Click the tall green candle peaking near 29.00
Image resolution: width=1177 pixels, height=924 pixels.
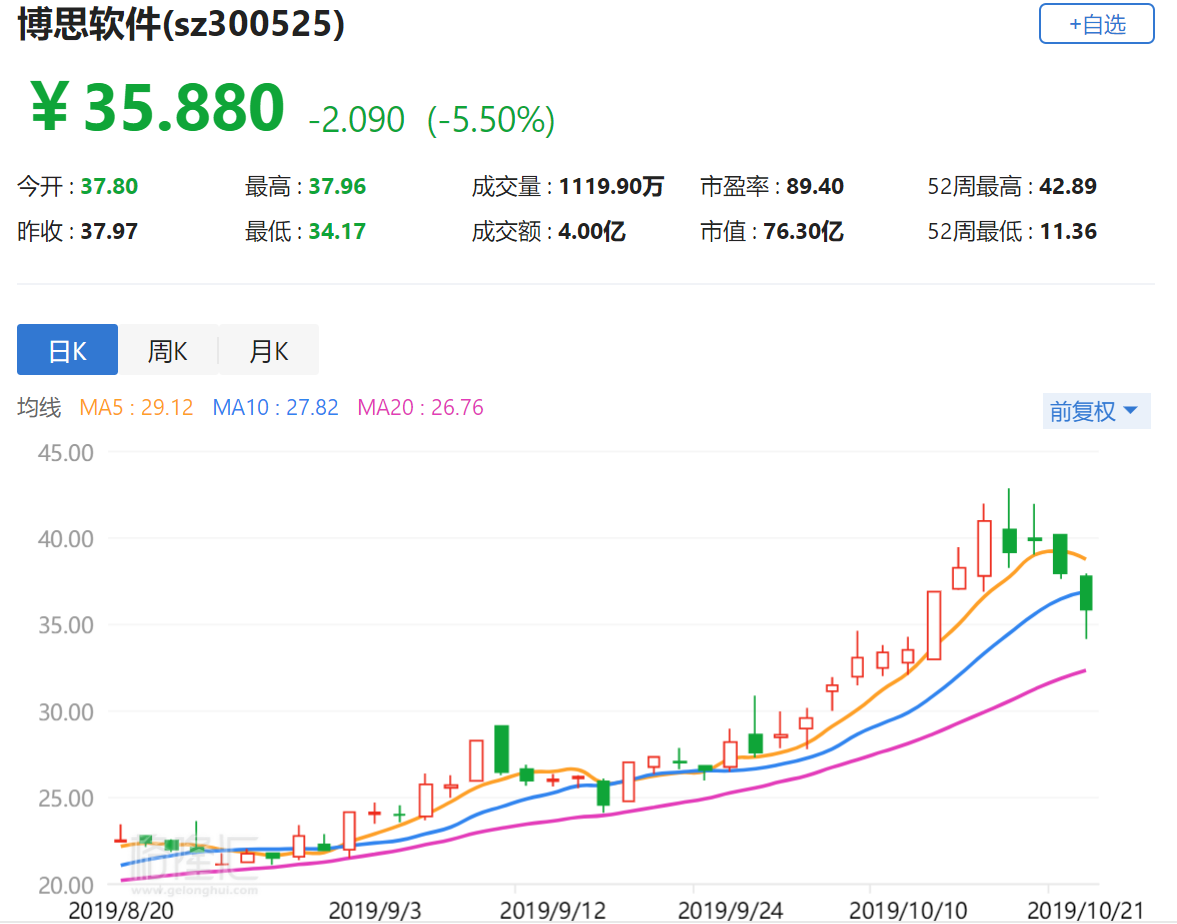(501, 749)
